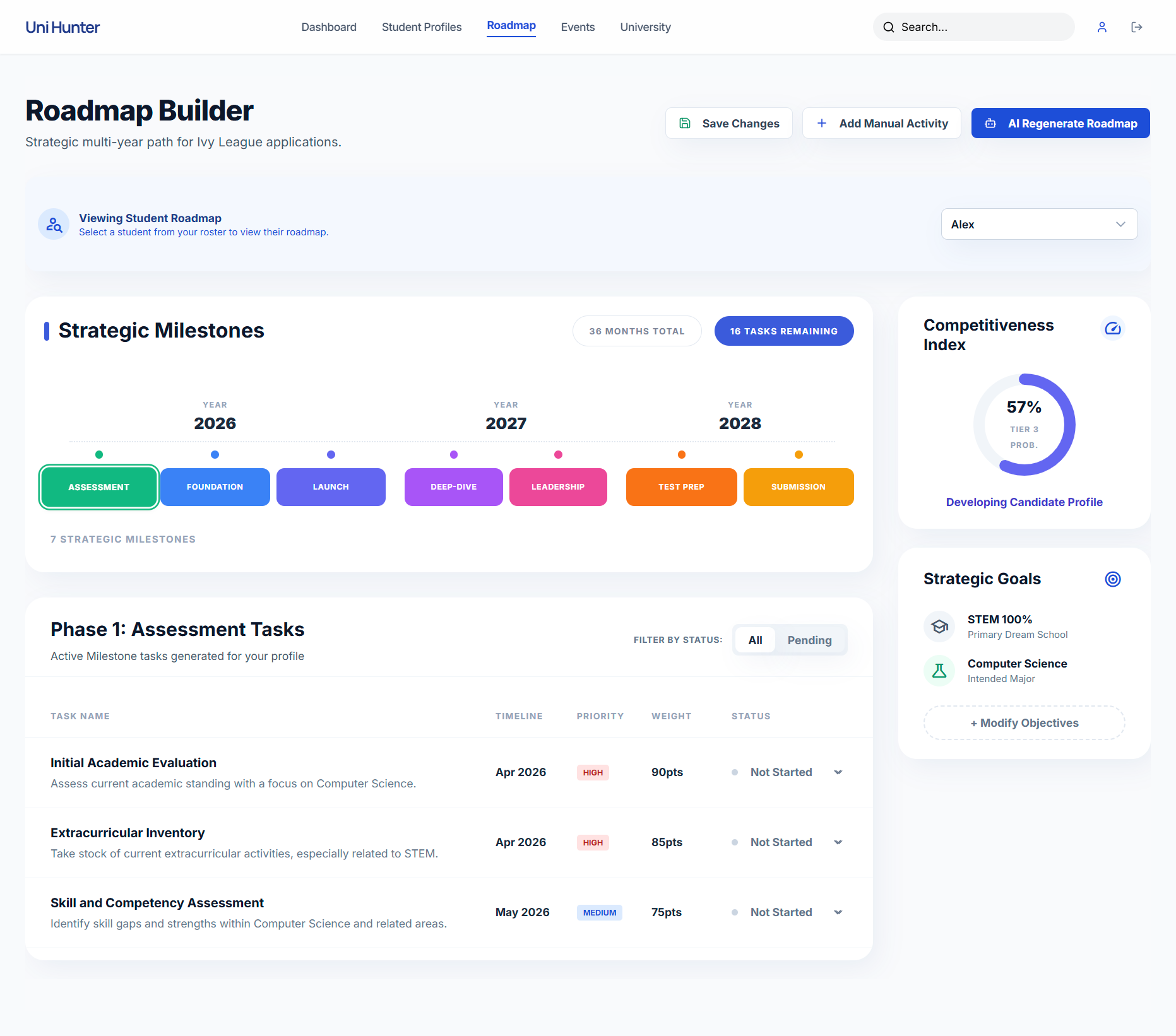Click Add Manual Activity button

[x=881, y=123]
